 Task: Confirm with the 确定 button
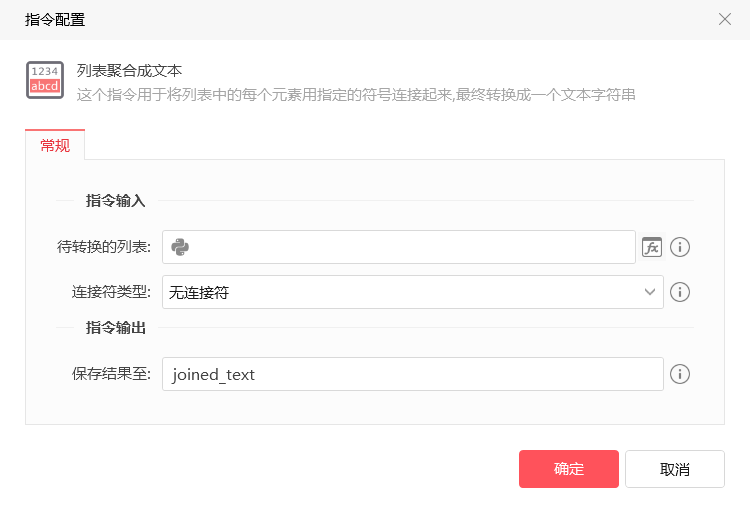coord(568,469)
